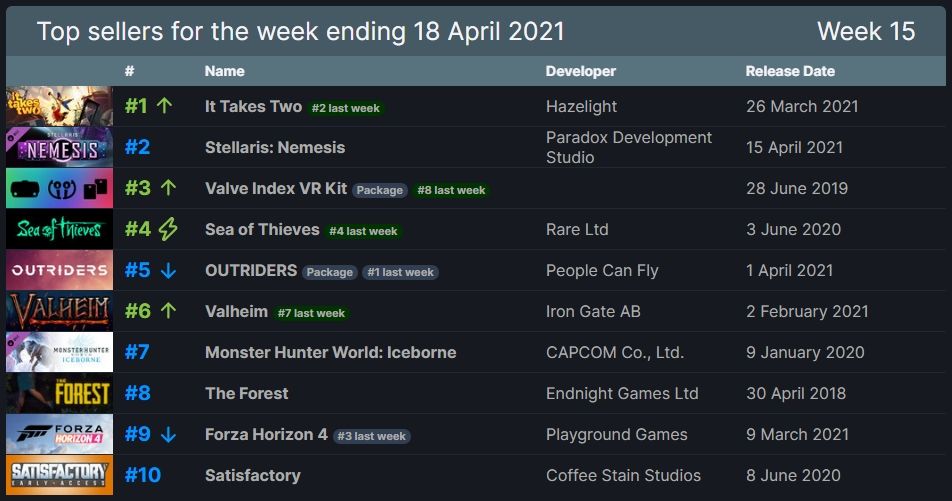Image resolution: width=952 pixels, height=501 pixels.
Task: Open Monster Hunter World: Iceborne link
Action: pos(330,352)
